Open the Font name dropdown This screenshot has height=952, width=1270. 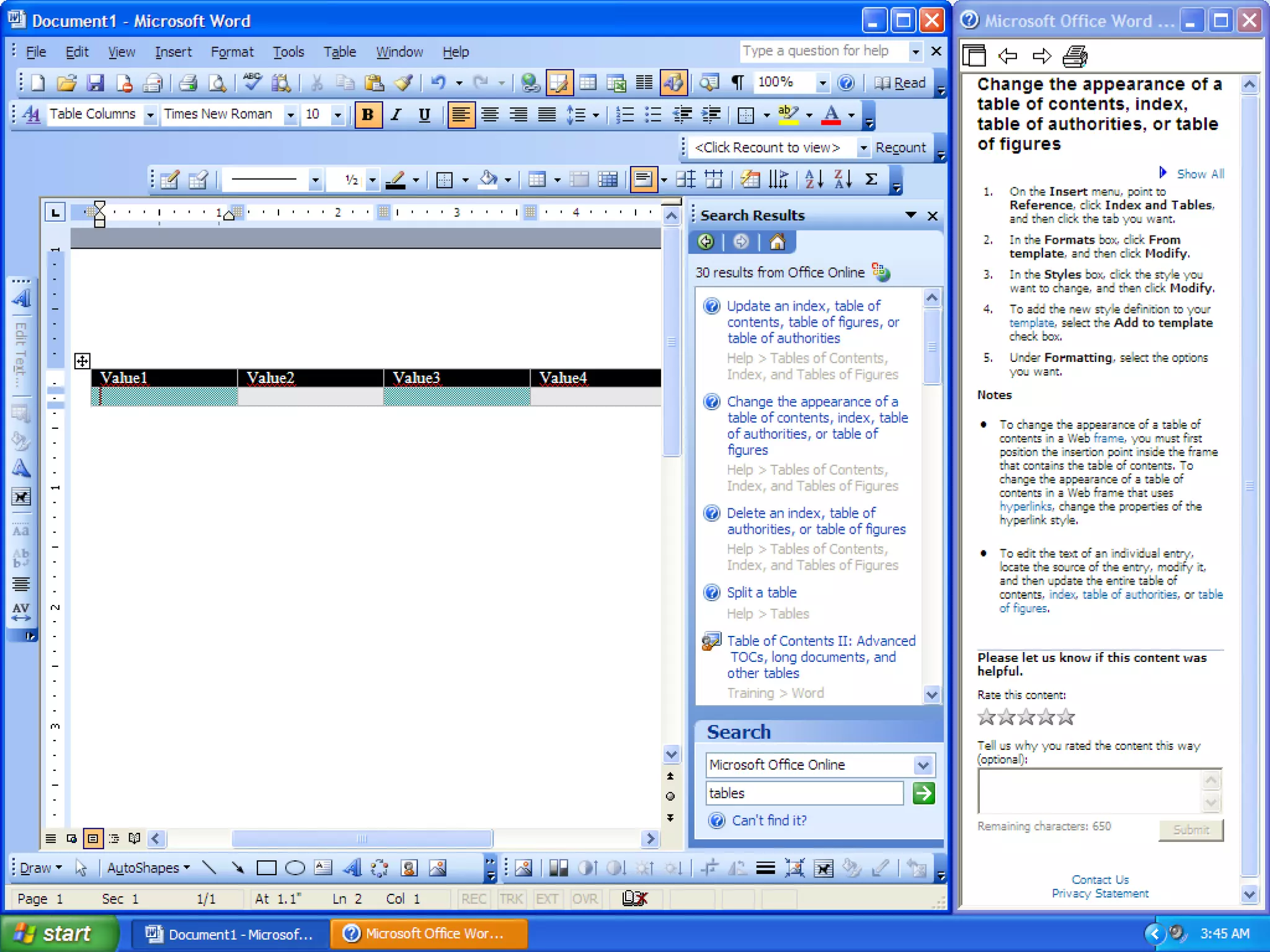click(x=290, y=115)
